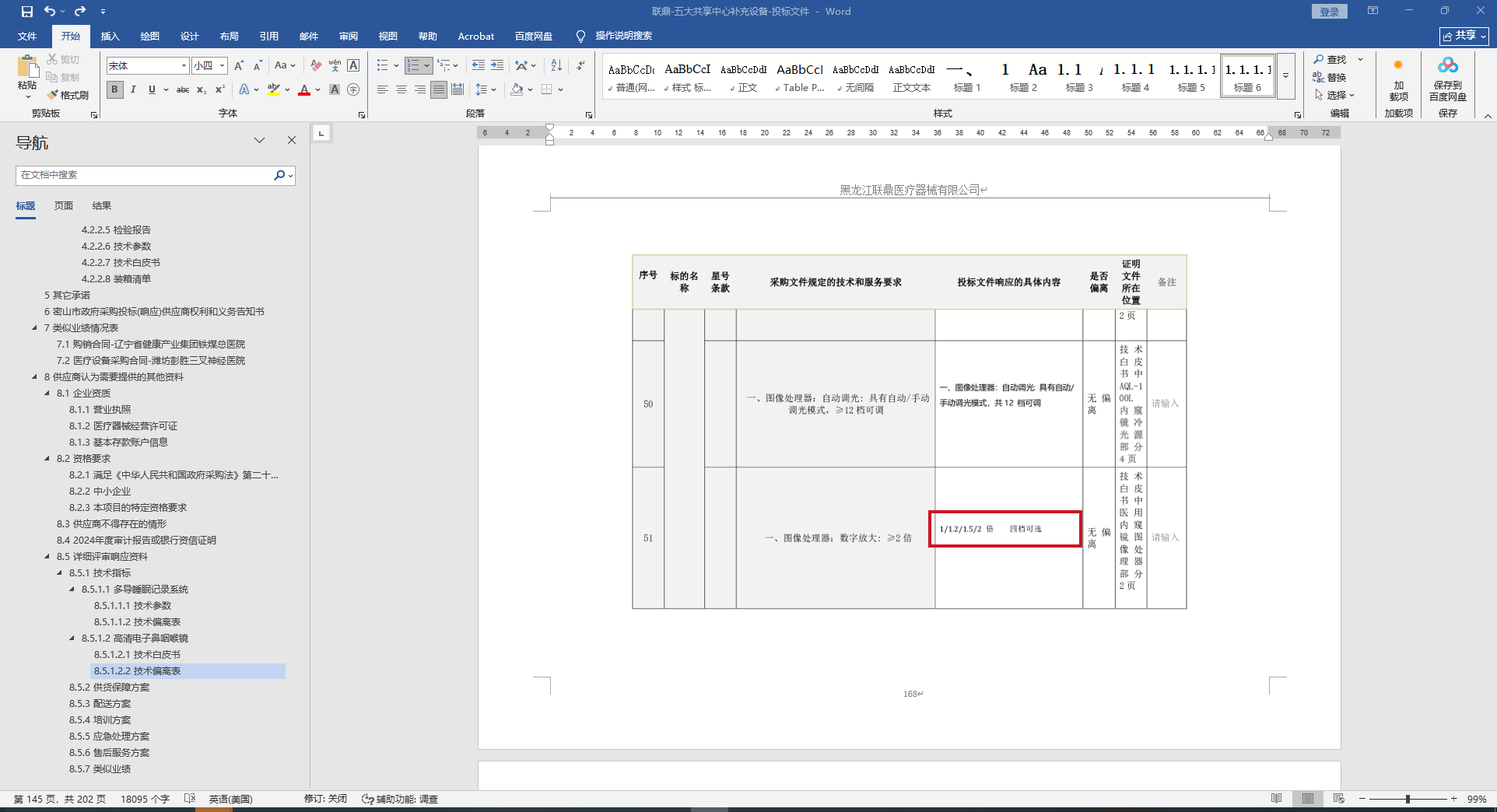
Task: Click the Clear Formatting eraser icon
Action: [x=316, y=65]
